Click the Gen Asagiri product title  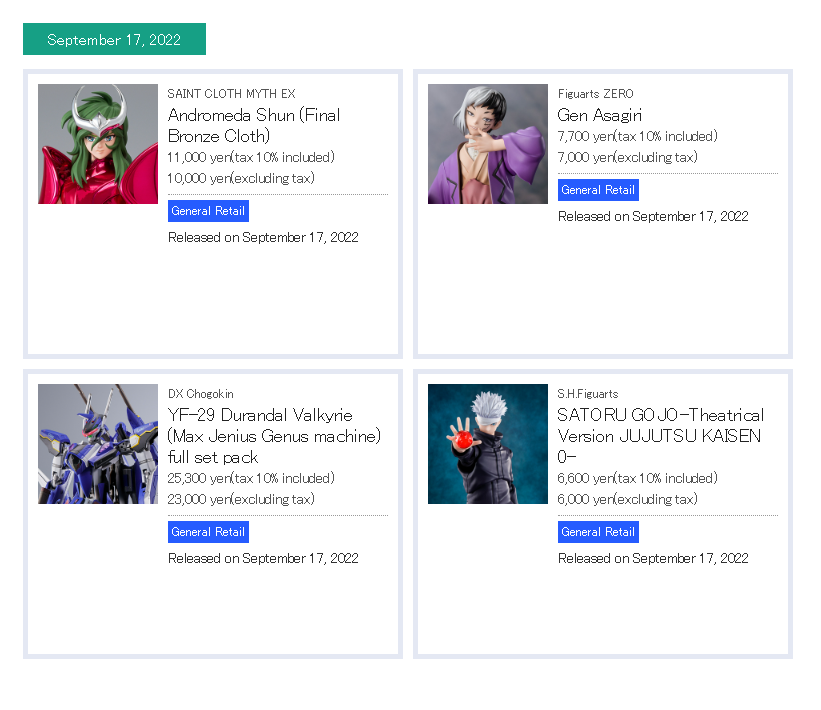pyautogui.click(x=600, y=115)
